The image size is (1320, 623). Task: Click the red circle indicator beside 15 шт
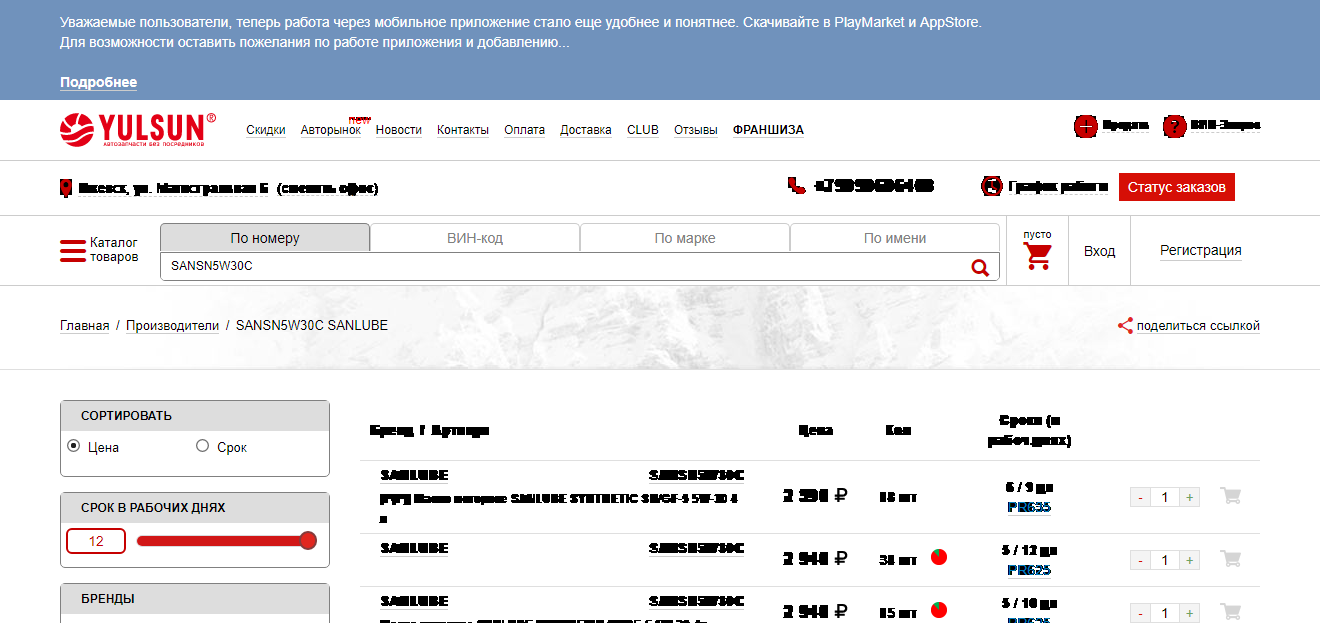point(938,610)
